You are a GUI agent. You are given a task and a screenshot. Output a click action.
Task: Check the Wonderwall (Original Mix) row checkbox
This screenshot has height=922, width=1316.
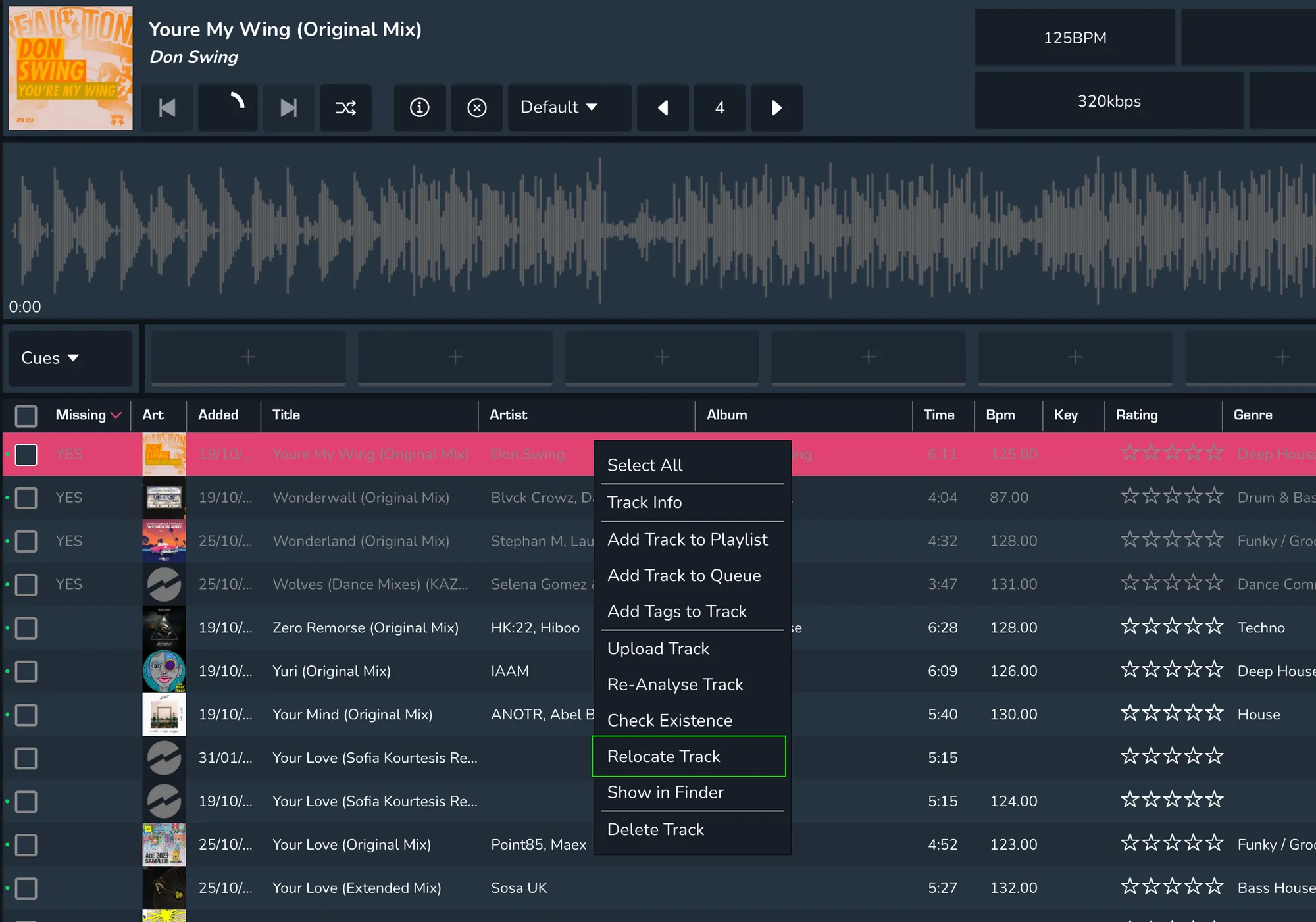tap(26, 498)
